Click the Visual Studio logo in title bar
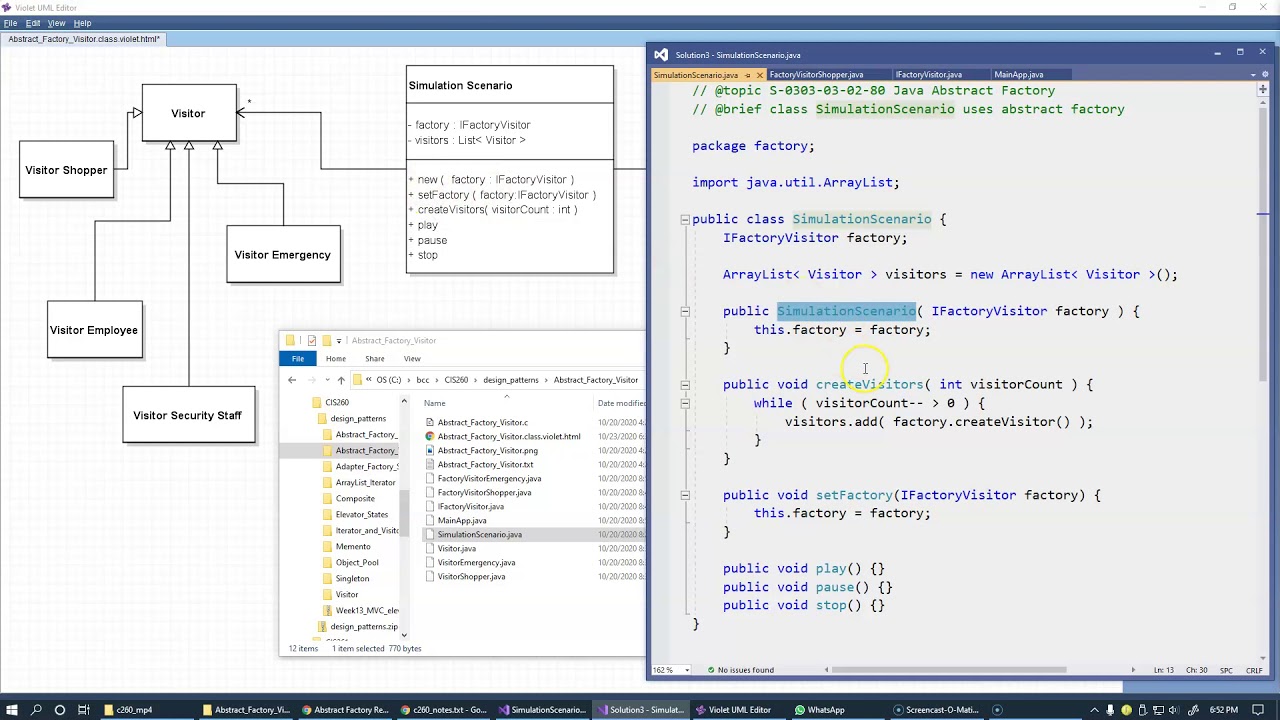The height and width of the screenshot is (720, 1280). pos(660,55)
